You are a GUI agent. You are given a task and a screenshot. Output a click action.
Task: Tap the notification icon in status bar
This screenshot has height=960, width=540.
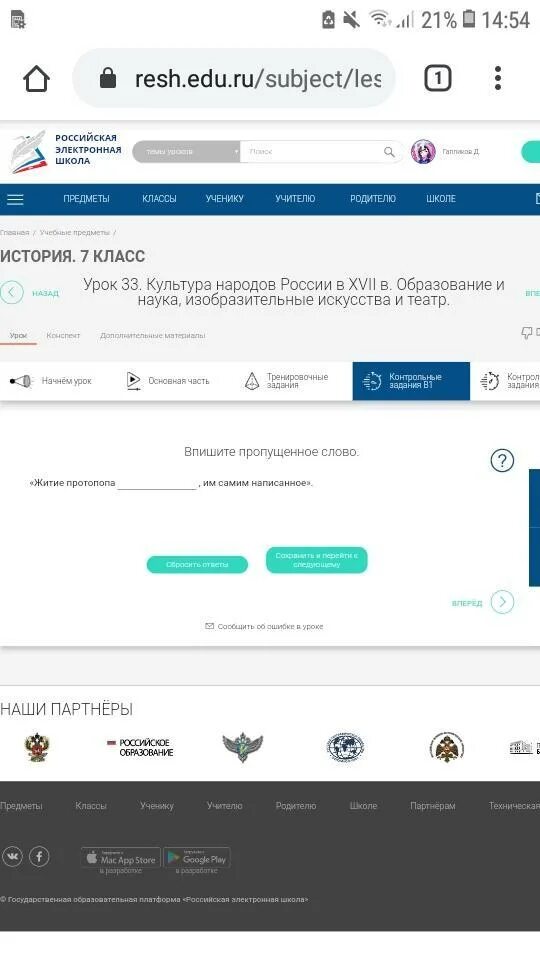point(18,20)
